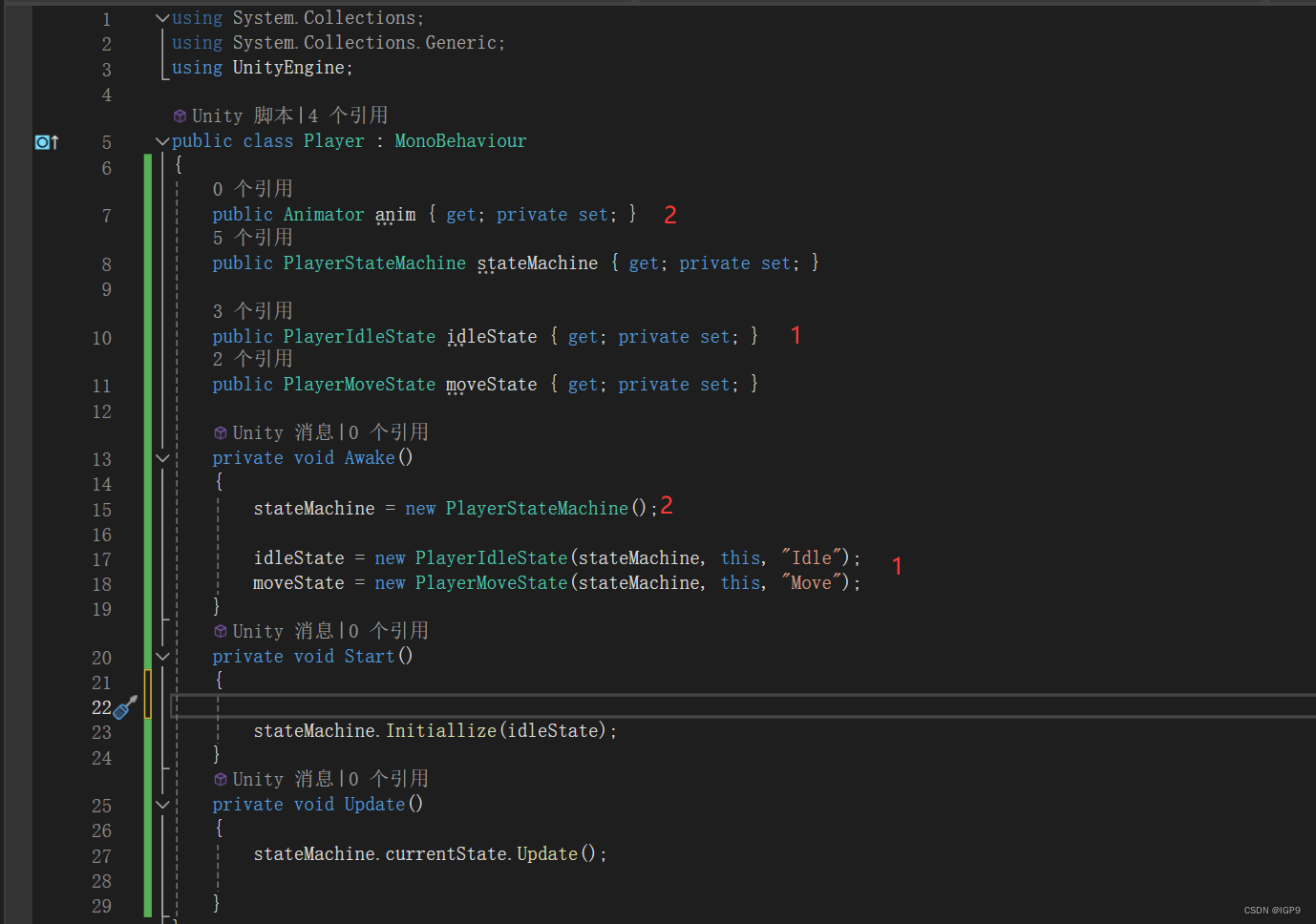
Task: Click the Unity message cube icon above Awake
Action: point(221,432)
